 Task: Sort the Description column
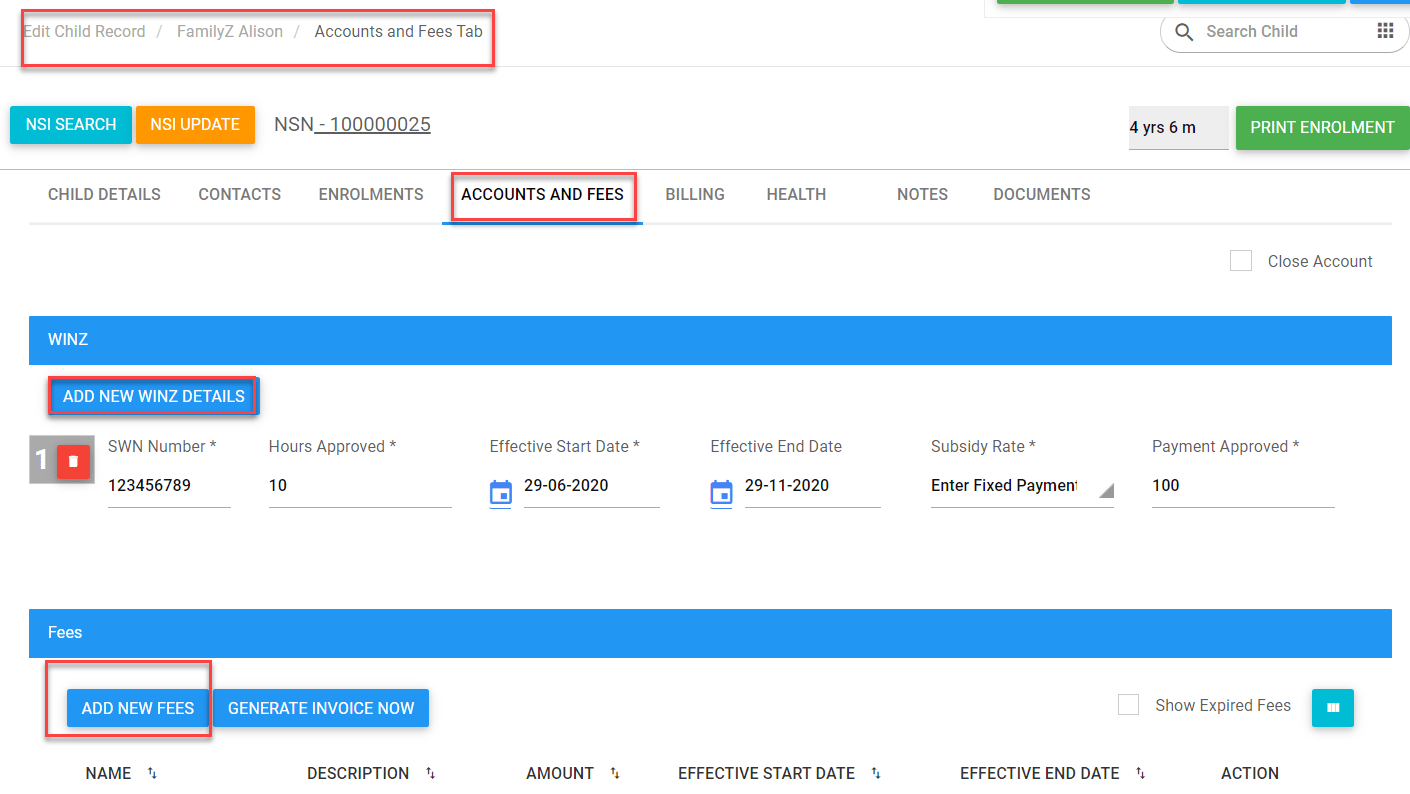click(430, 773)
